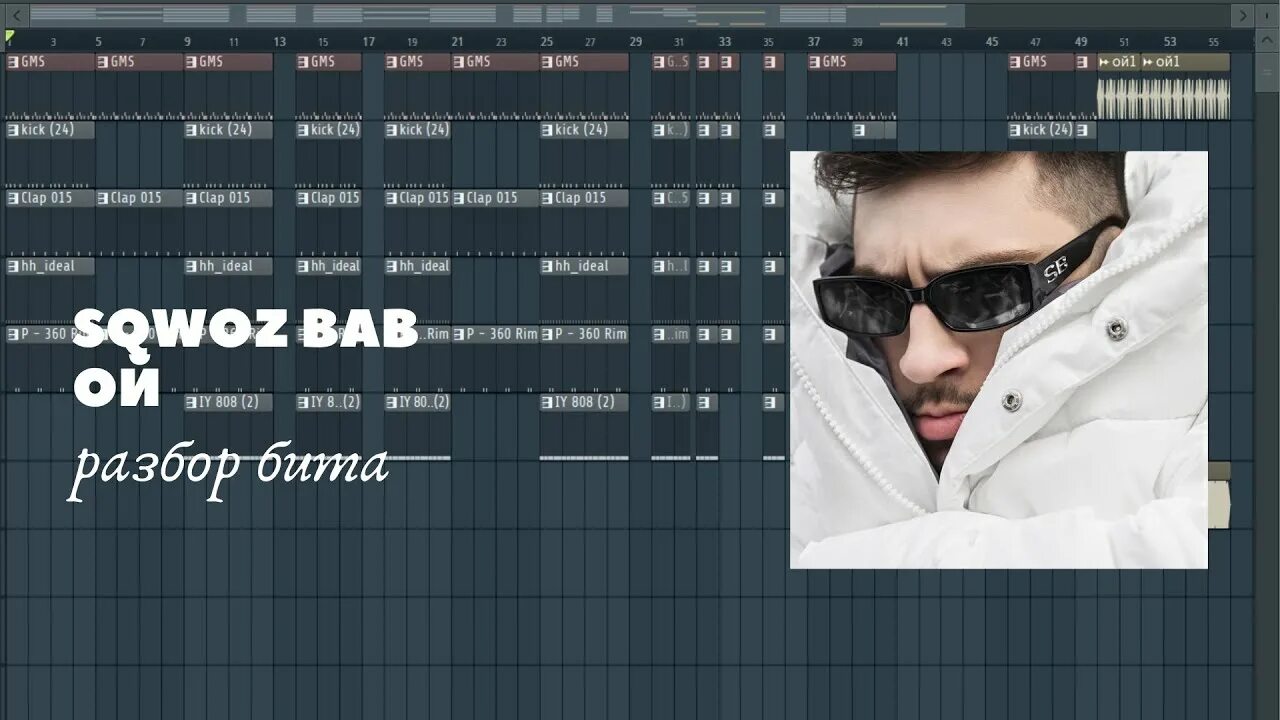The height and width of the screenshot is (720, 1280).
Task: Select the GMS pattern clip at bar 21
Action: [495, 62]
